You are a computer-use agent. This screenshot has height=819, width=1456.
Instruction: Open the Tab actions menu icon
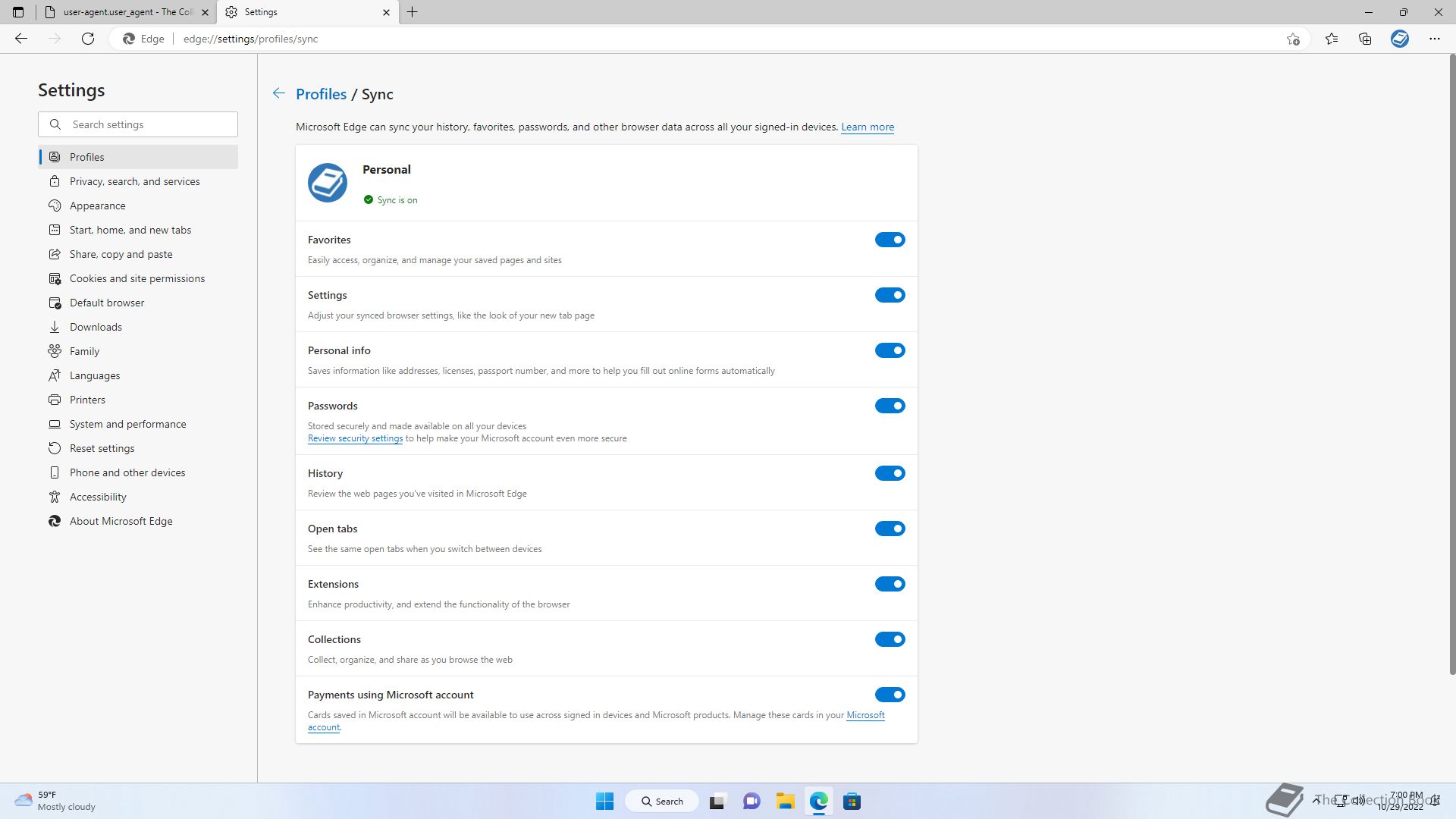pos(18,12)
